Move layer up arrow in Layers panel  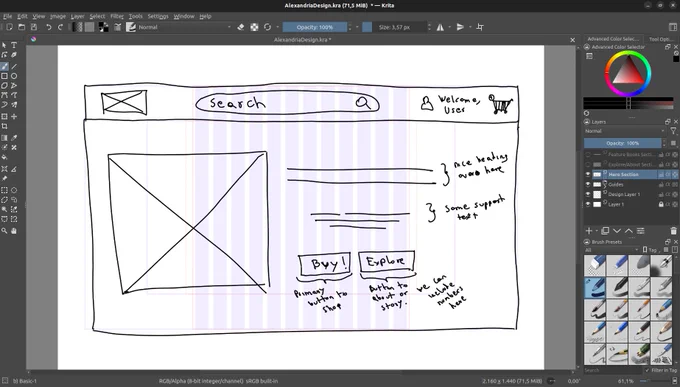(x=628, y=231)
